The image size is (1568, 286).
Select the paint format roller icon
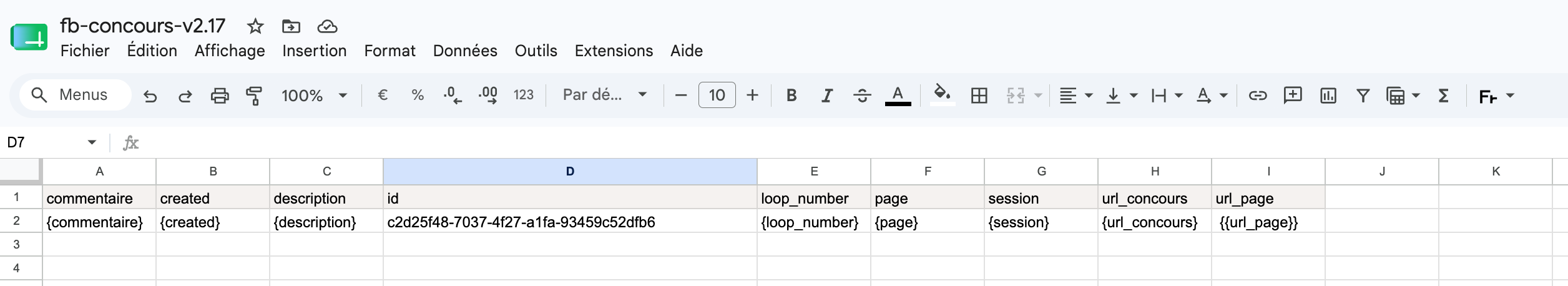coord(253,96)
